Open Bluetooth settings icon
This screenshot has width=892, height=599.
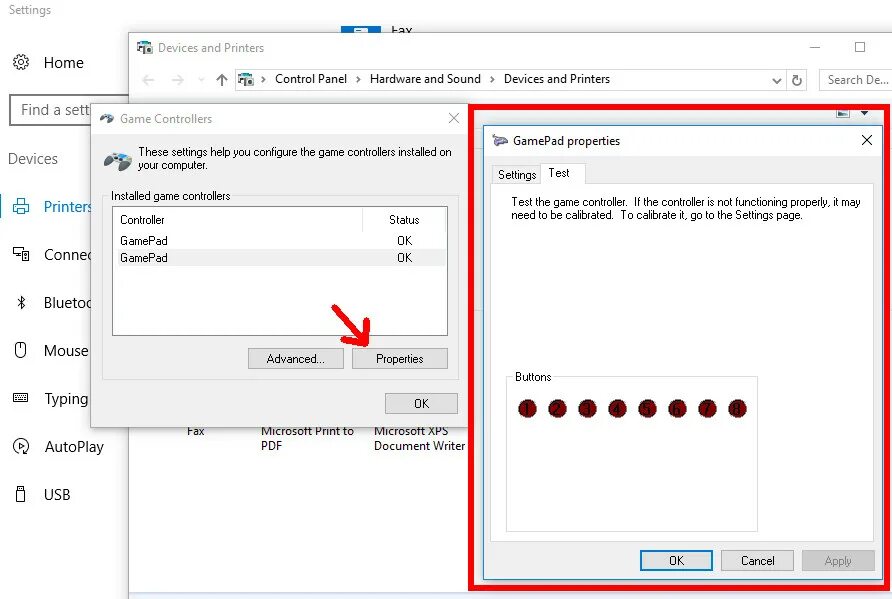[x=21, y=302]
